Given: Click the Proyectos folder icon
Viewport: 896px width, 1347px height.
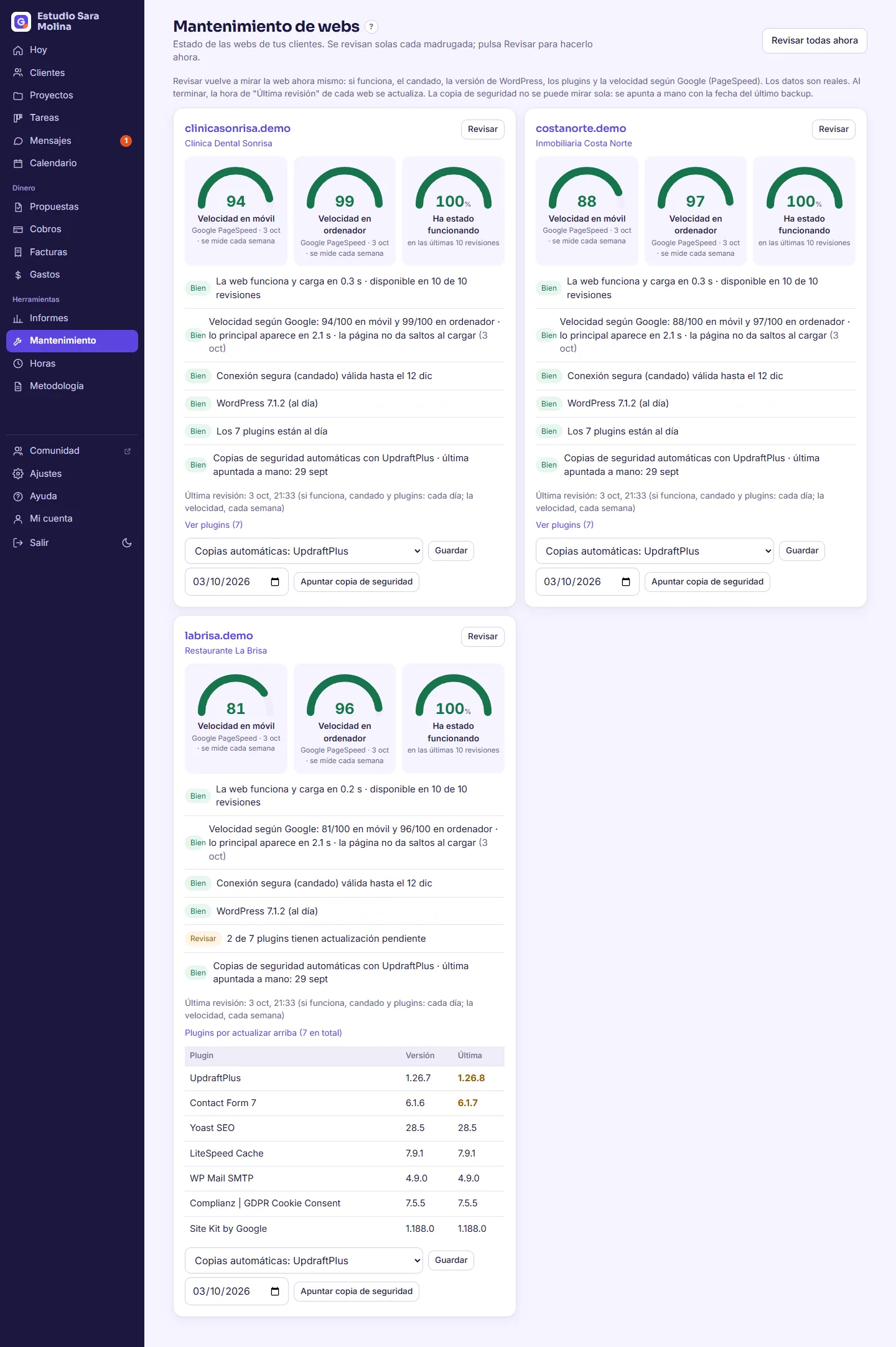Looking at the screenshot, I should pos(18,96).
